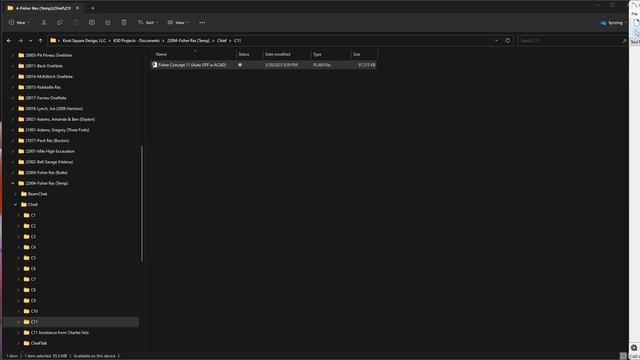Open a new File Explorer tab

tap(93, 8)
